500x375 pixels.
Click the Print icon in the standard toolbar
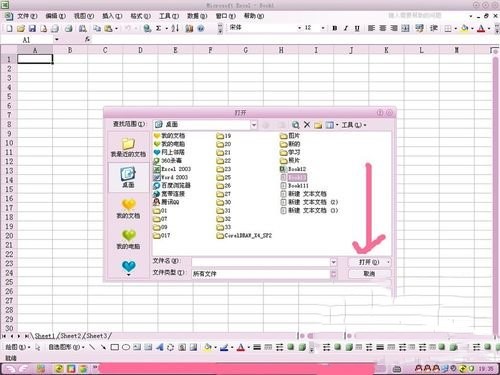click(x=69, y=29)
